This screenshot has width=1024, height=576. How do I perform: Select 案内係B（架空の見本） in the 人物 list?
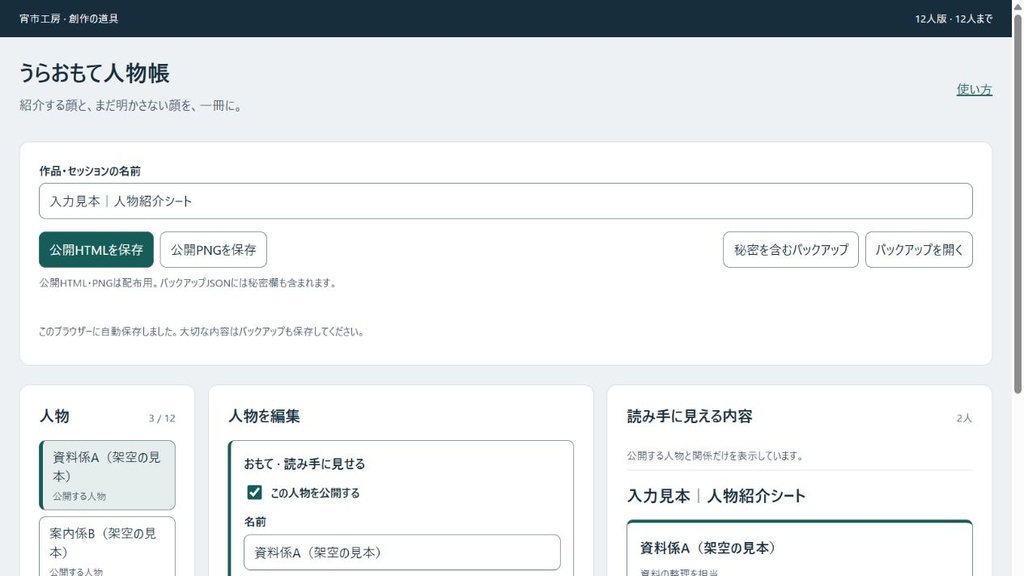tap(107, 547)
